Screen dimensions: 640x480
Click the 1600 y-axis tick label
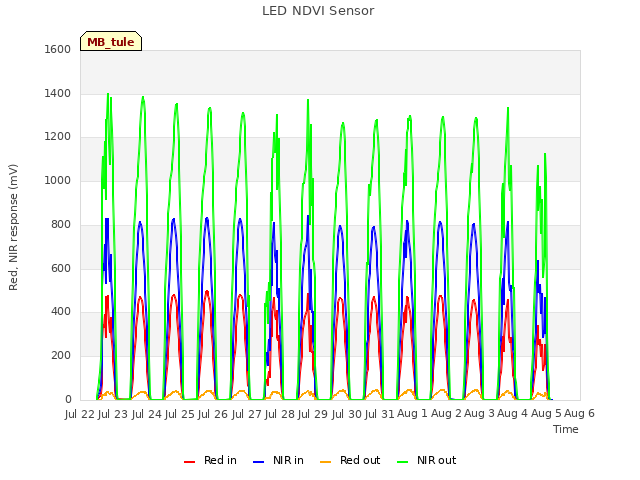[58, 49]
